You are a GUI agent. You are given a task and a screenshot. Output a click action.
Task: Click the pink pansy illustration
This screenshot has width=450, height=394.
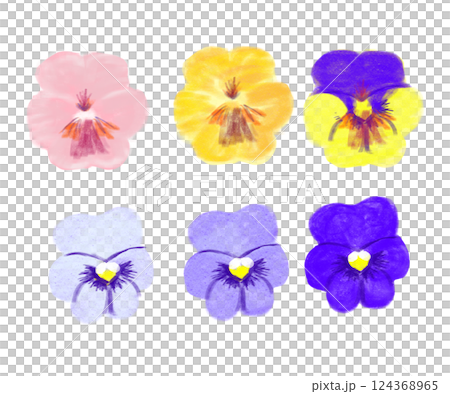click(x=87, y=111)
